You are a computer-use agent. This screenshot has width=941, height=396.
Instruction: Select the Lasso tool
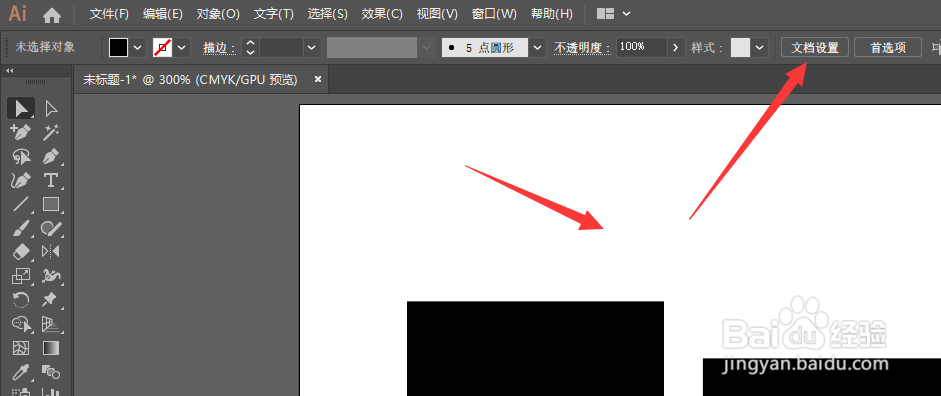(21, 157)
